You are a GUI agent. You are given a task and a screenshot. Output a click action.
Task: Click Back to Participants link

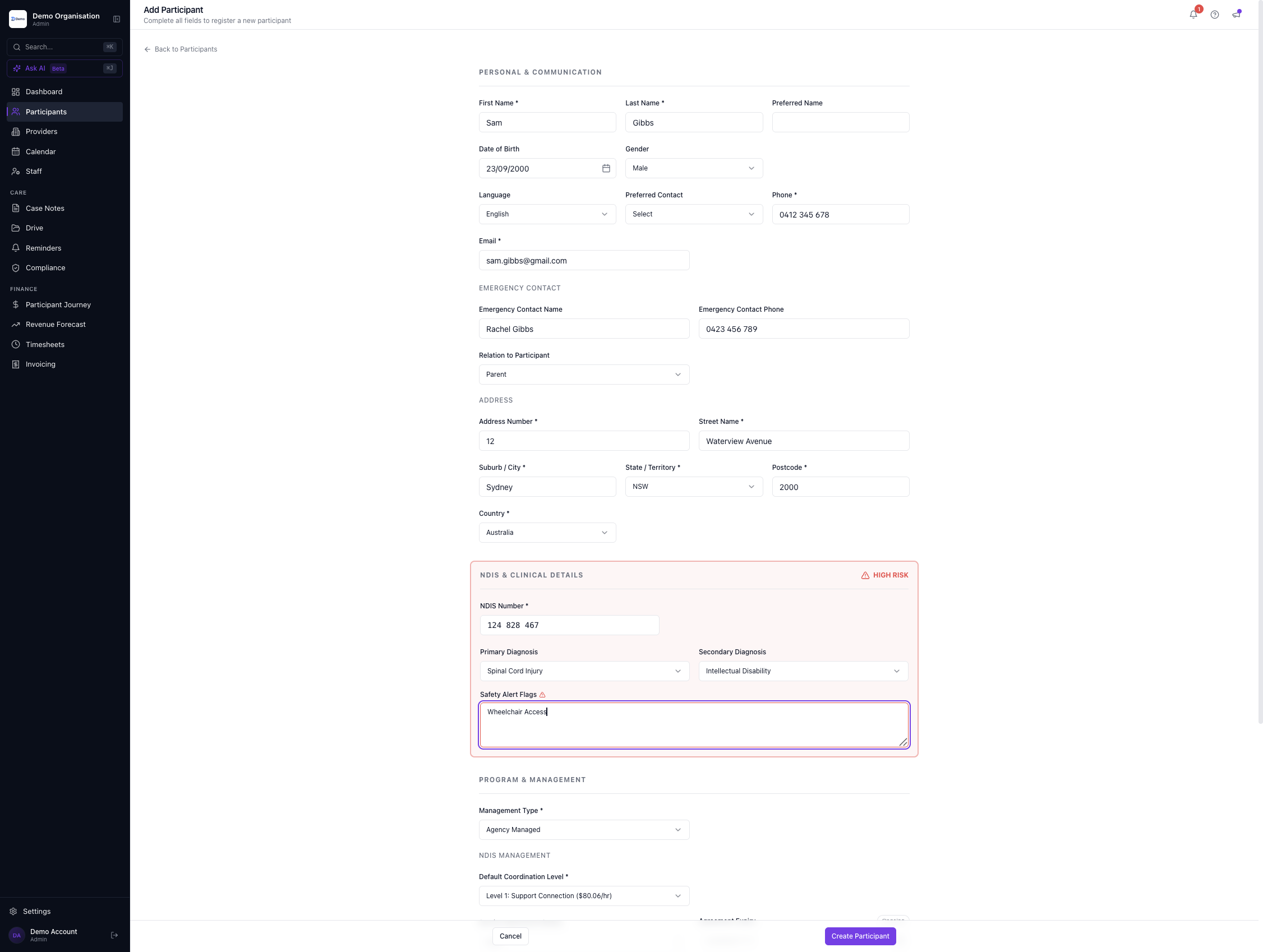point(181,49)
